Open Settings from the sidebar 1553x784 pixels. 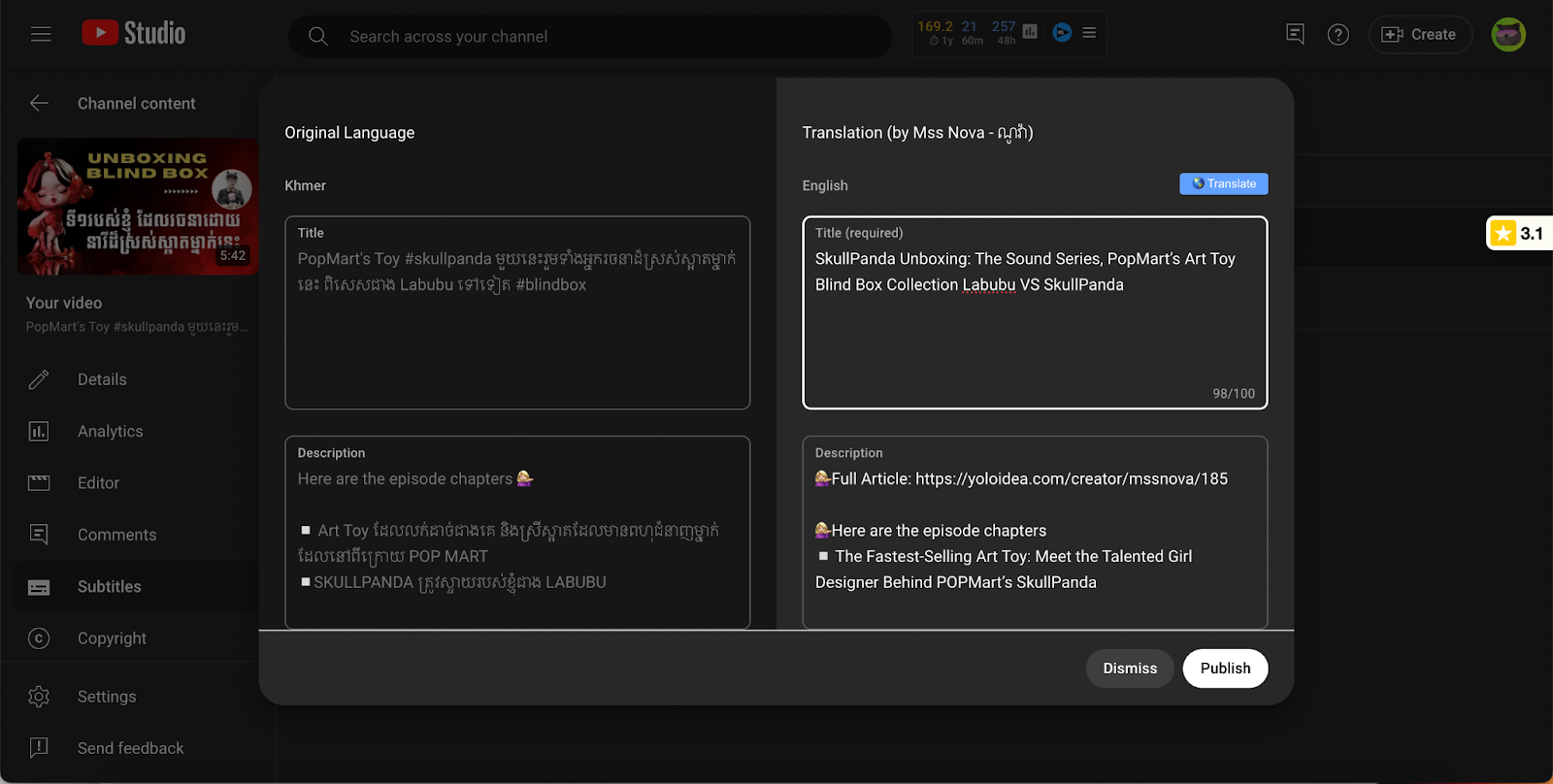(107, 697)
